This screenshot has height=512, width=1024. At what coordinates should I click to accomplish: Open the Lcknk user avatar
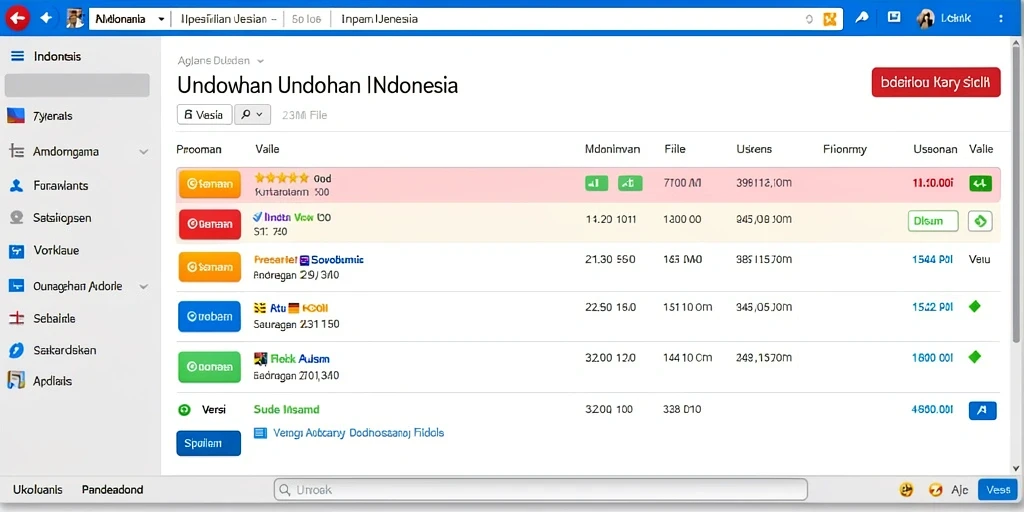925,19
